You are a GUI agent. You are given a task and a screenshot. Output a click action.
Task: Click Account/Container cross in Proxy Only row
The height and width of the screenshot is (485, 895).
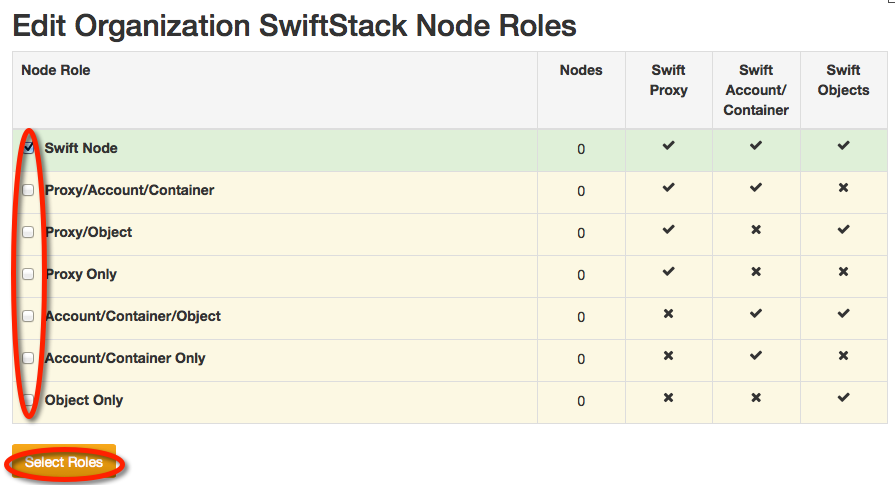tap(756, 272)
